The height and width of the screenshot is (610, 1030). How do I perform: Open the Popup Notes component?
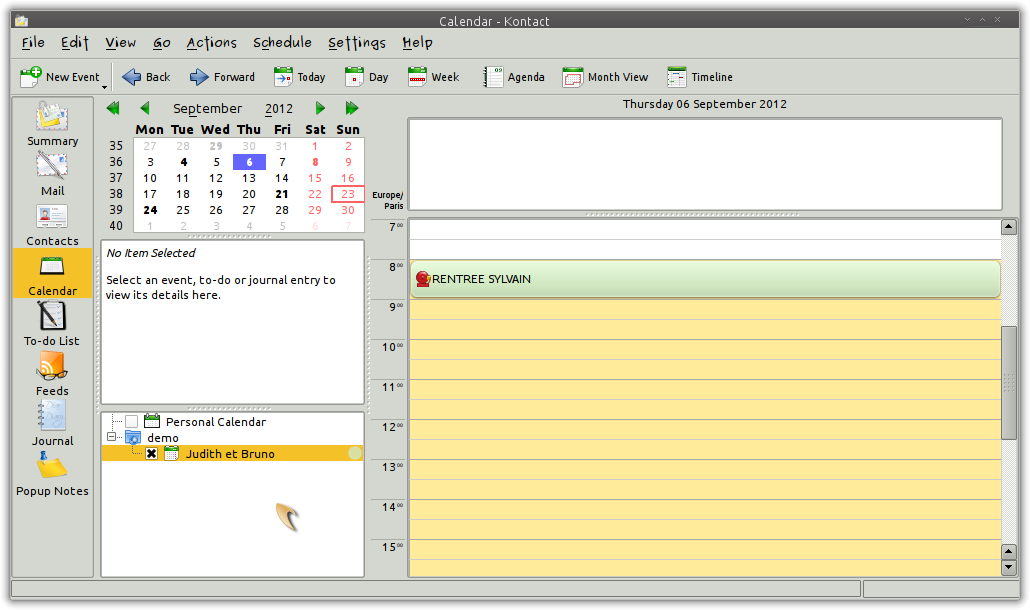[x=53, y=473]
